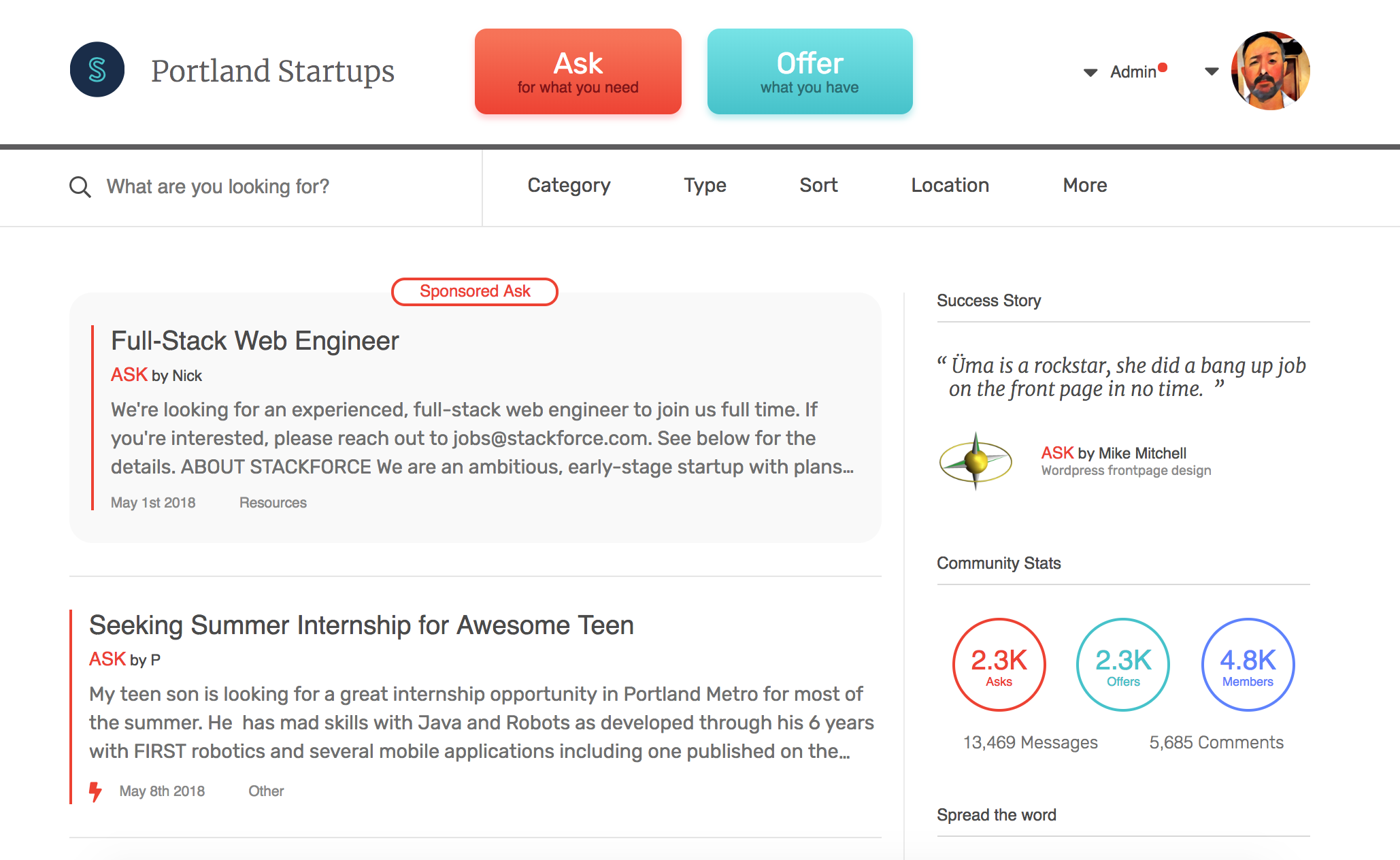Open the More menu
Image resolution: width=1400 pixels, height=860 pixels.
coord(1084,185)
